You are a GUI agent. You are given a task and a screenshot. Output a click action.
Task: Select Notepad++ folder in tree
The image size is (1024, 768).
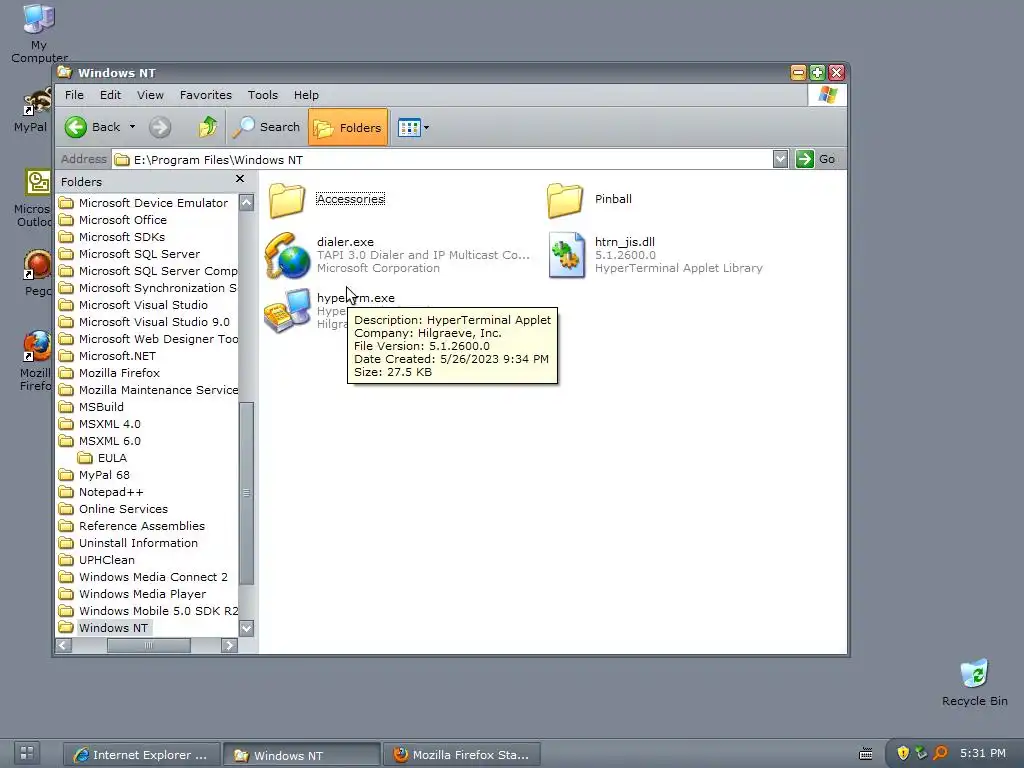(x=110, y=492)
